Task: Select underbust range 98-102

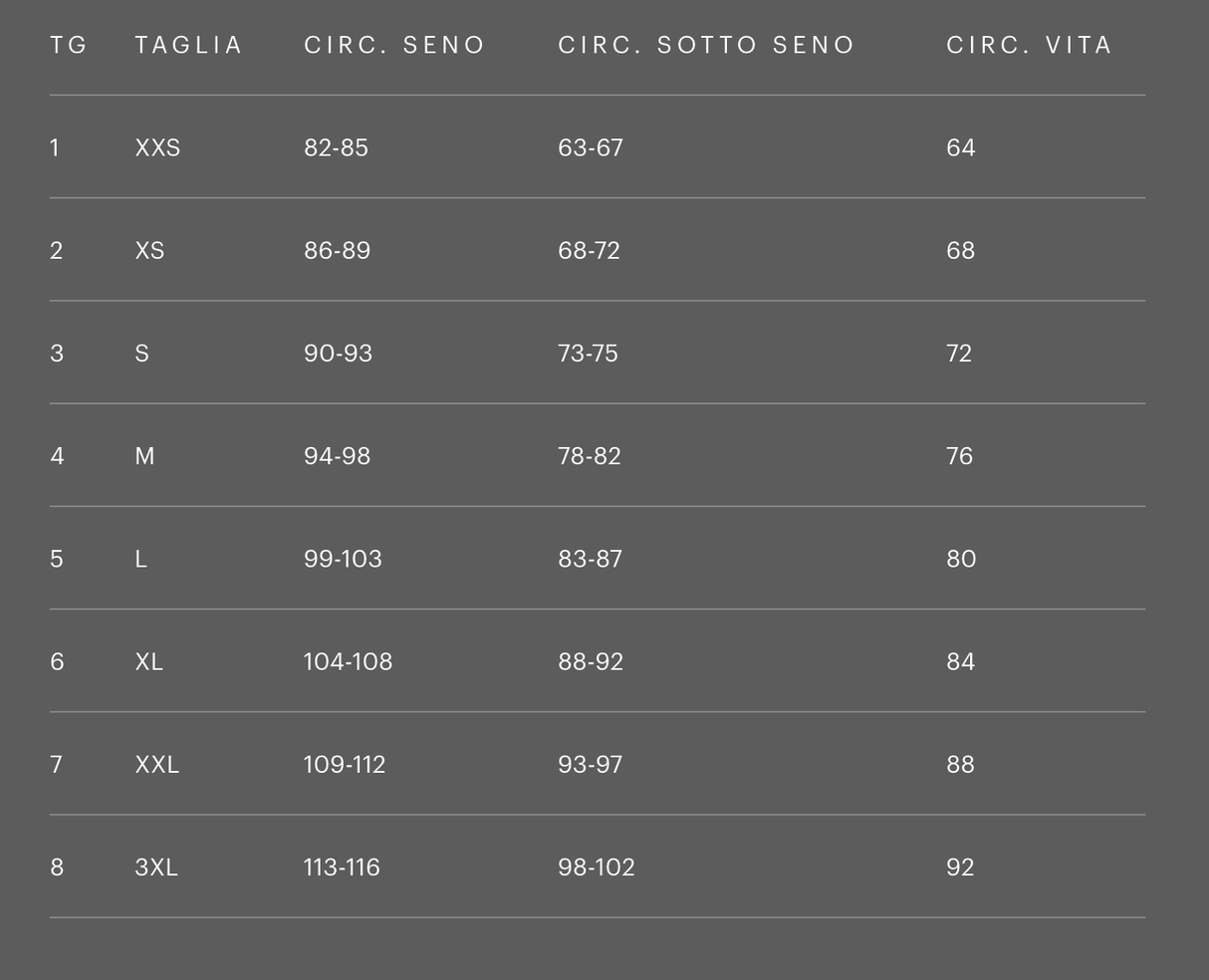Action: point(596,867)
